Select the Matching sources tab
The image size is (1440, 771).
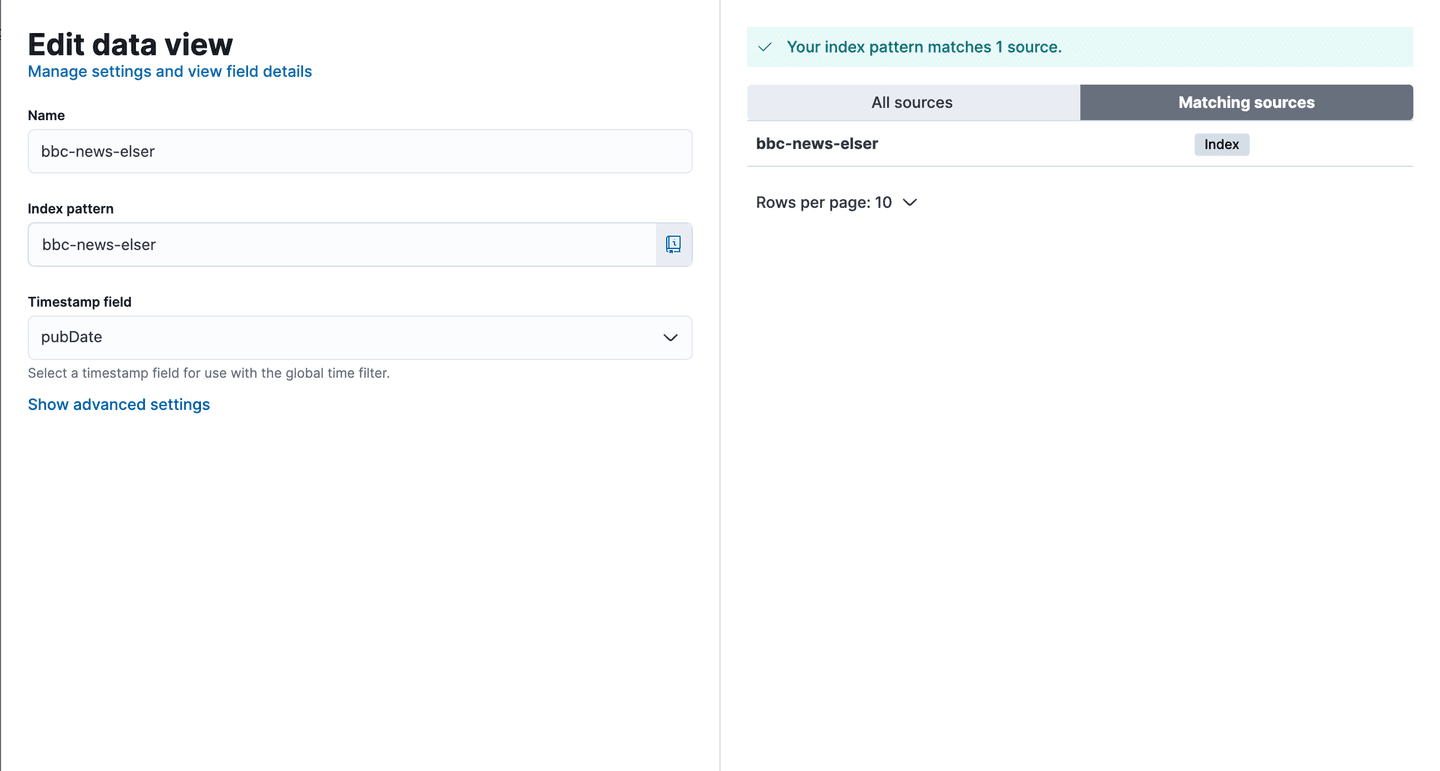tap(1245, 102)
